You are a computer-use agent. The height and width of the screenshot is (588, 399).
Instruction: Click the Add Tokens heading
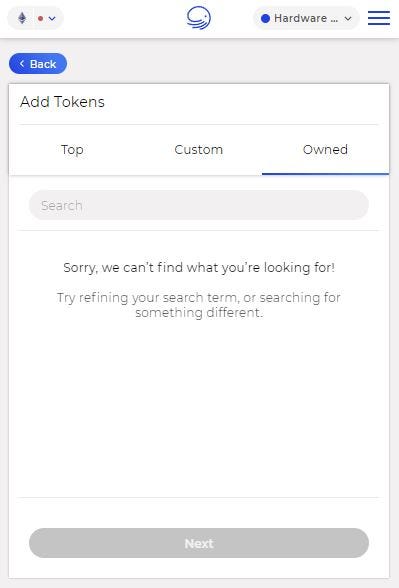[62, 102]
